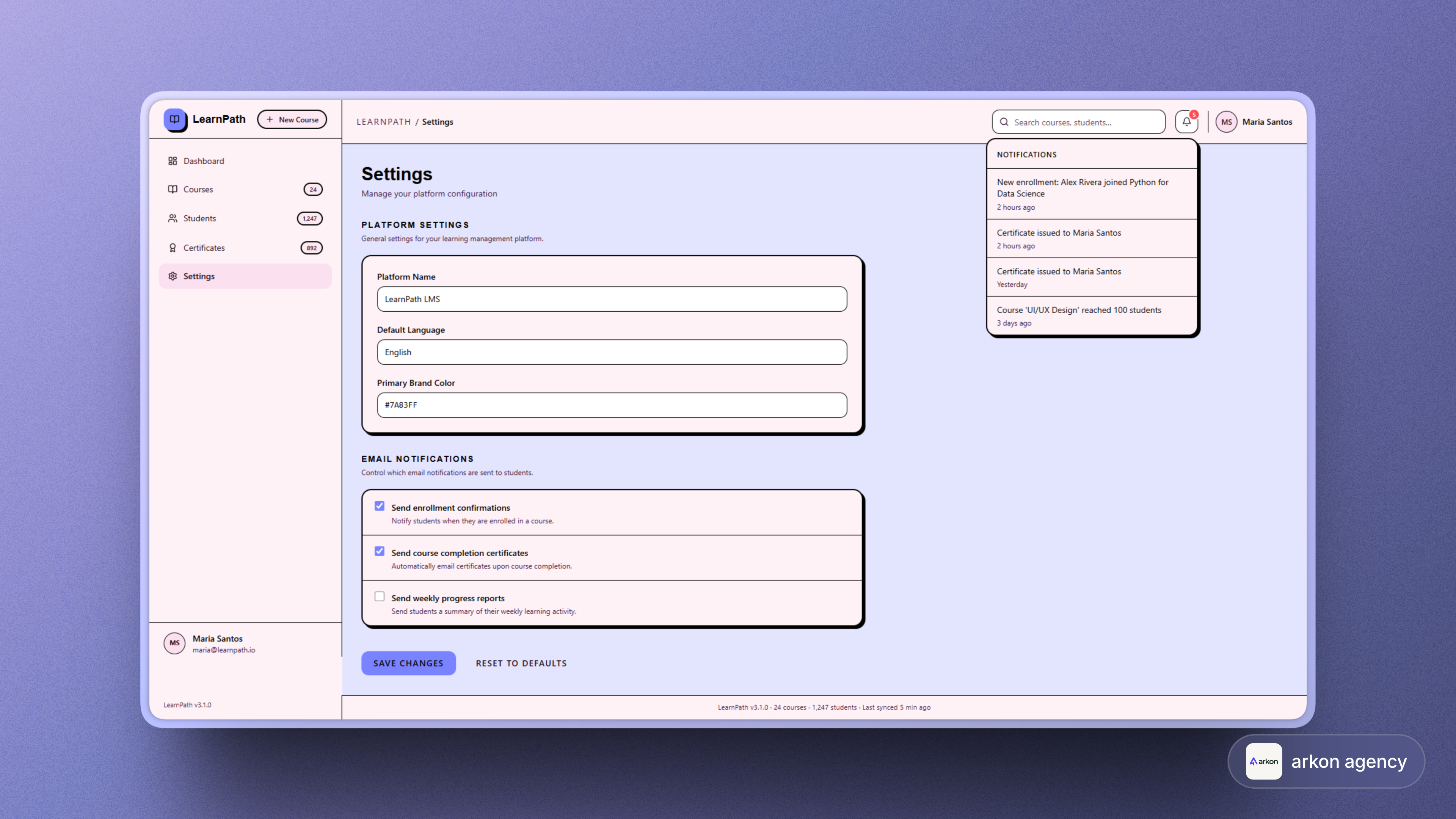Go to Dashboard in sidebar
Viewport: 1456px width, 819px height.
[x=245, y=161]
